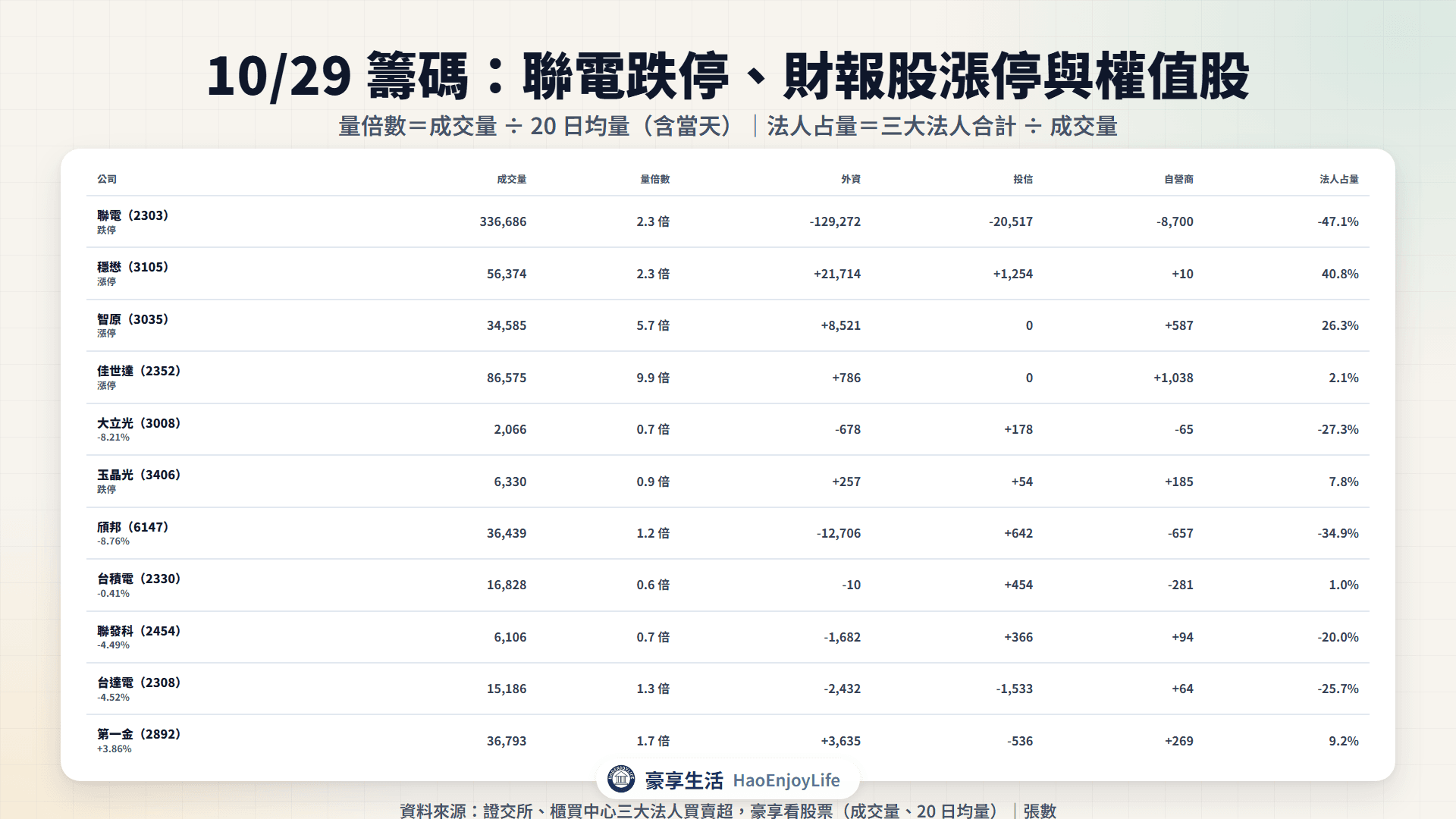Image resolution: width=1456 pixels, height=819 pixels.
Task: Click the investment trust value +178
Action: pyautogui.click(x=1018, y=429)
